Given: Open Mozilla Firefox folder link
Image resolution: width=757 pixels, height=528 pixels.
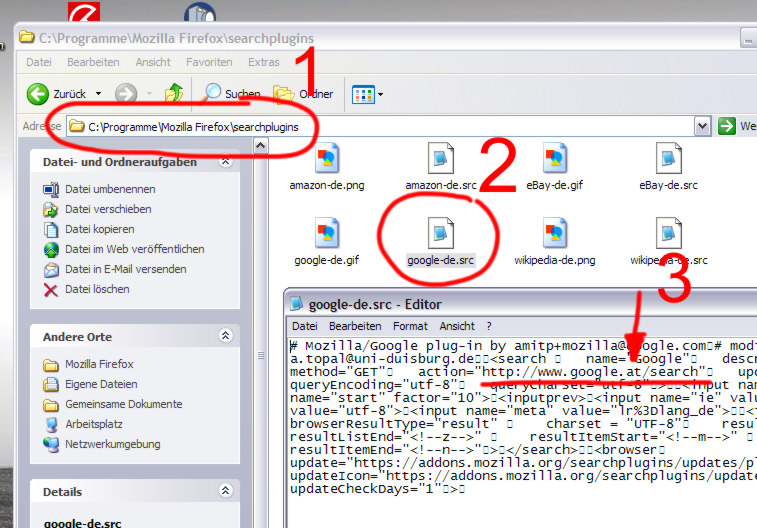Looking at the screenshot, I should [99, 364].
